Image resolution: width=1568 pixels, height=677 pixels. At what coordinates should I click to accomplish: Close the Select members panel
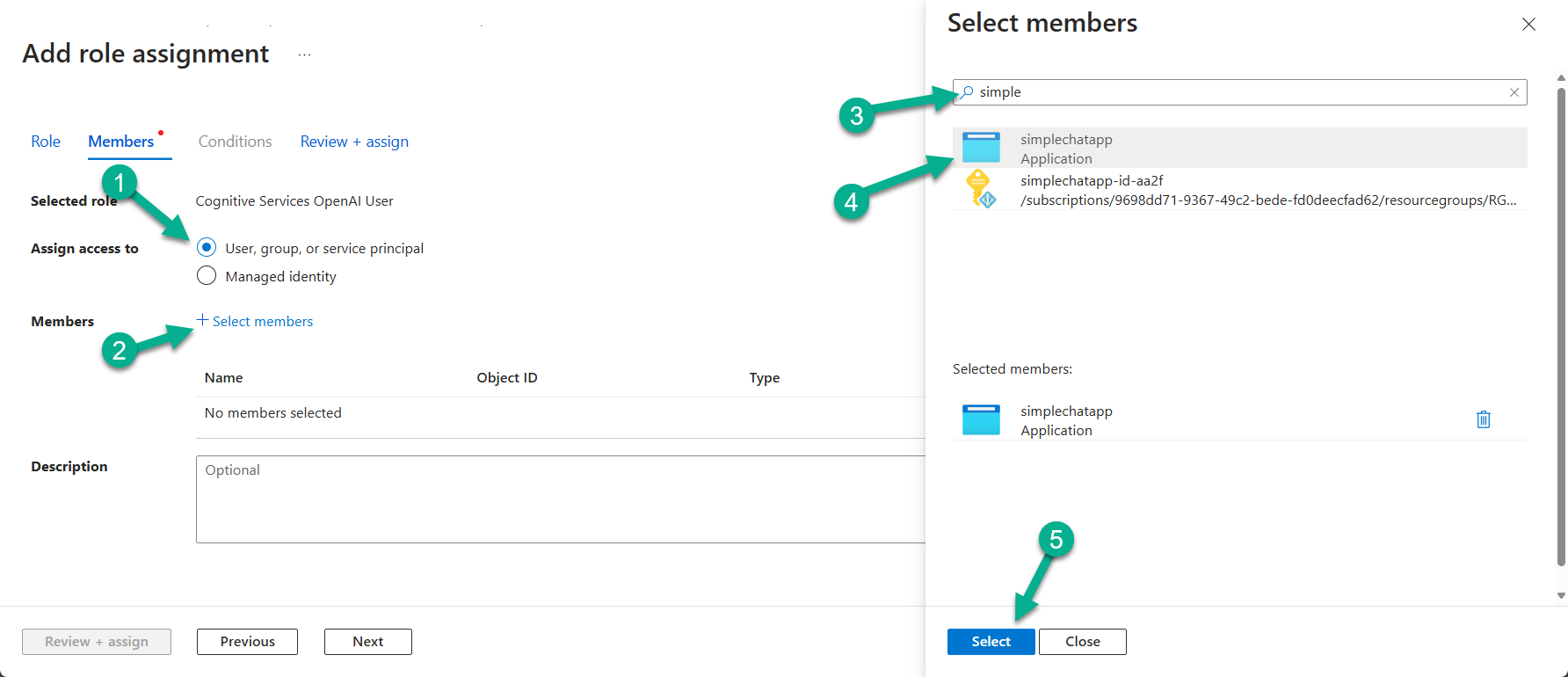tap(1528, 25)
